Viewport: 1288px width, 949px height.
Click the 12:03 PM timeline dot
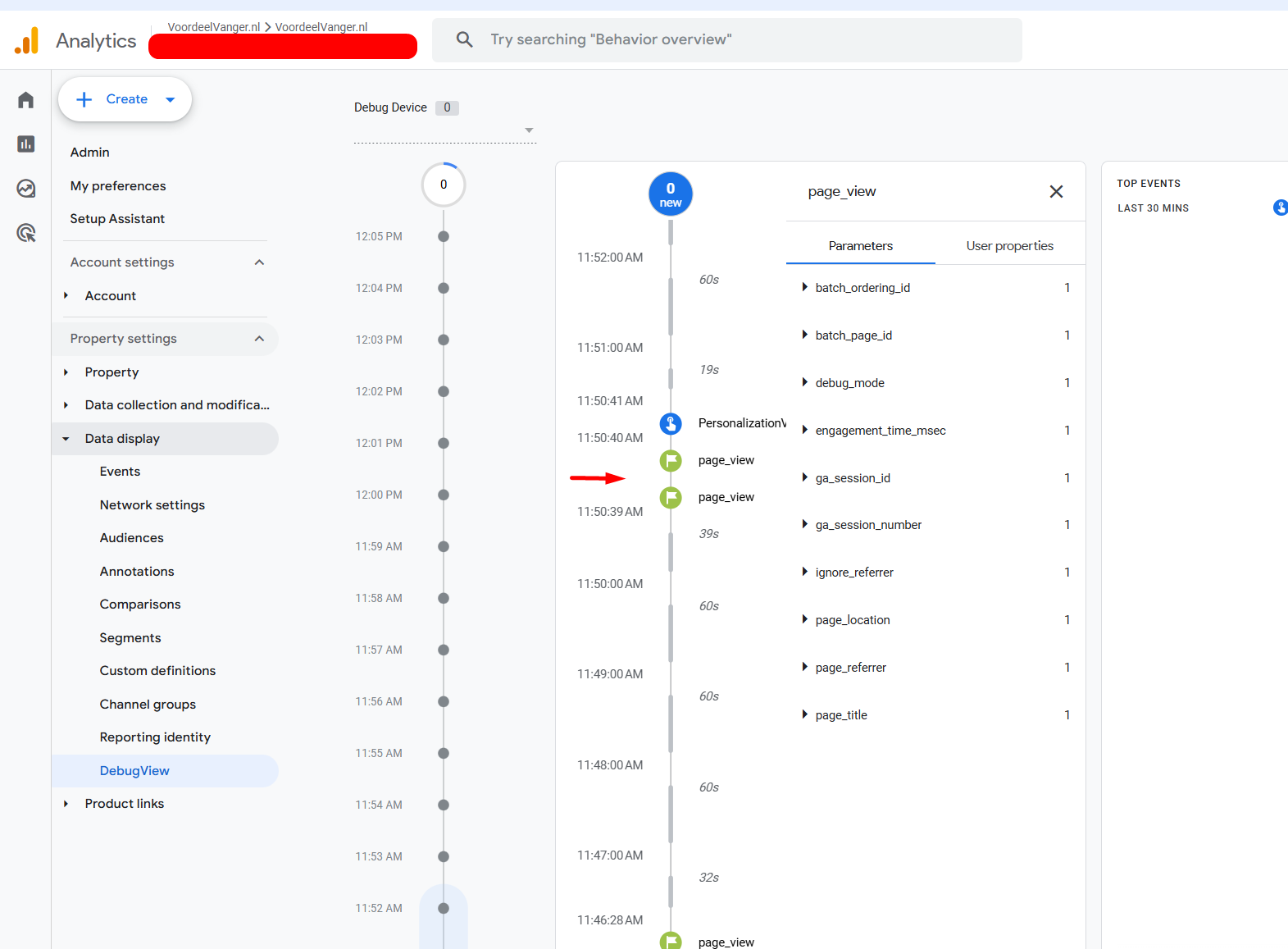pos(444,340)
